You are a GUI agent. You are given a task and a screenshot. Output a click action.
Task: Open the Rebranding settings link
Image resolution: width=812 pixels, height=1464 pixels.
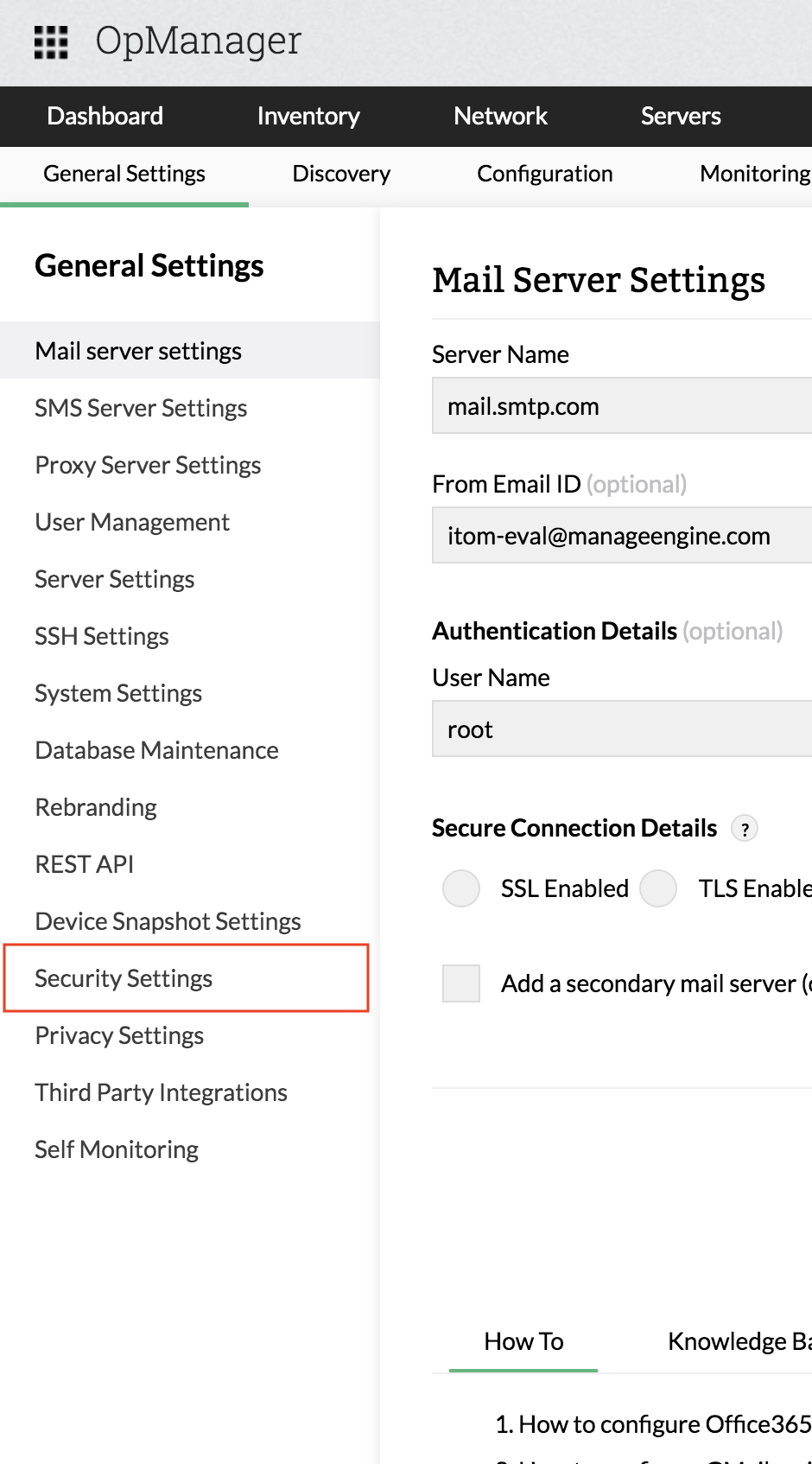point(96,807)
